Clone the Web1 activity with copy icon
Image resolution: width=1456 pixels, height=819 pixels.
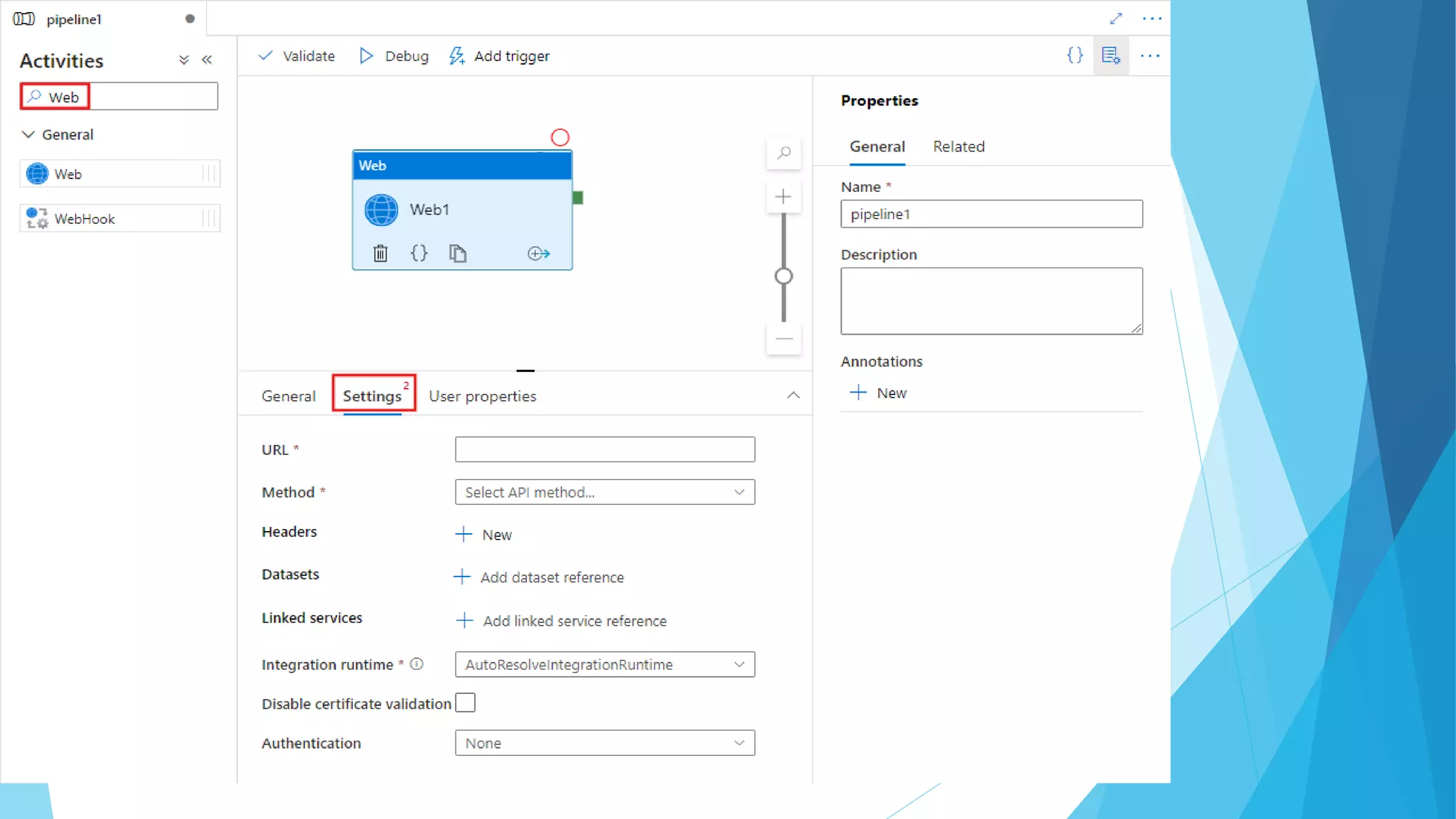pos(457,253)
